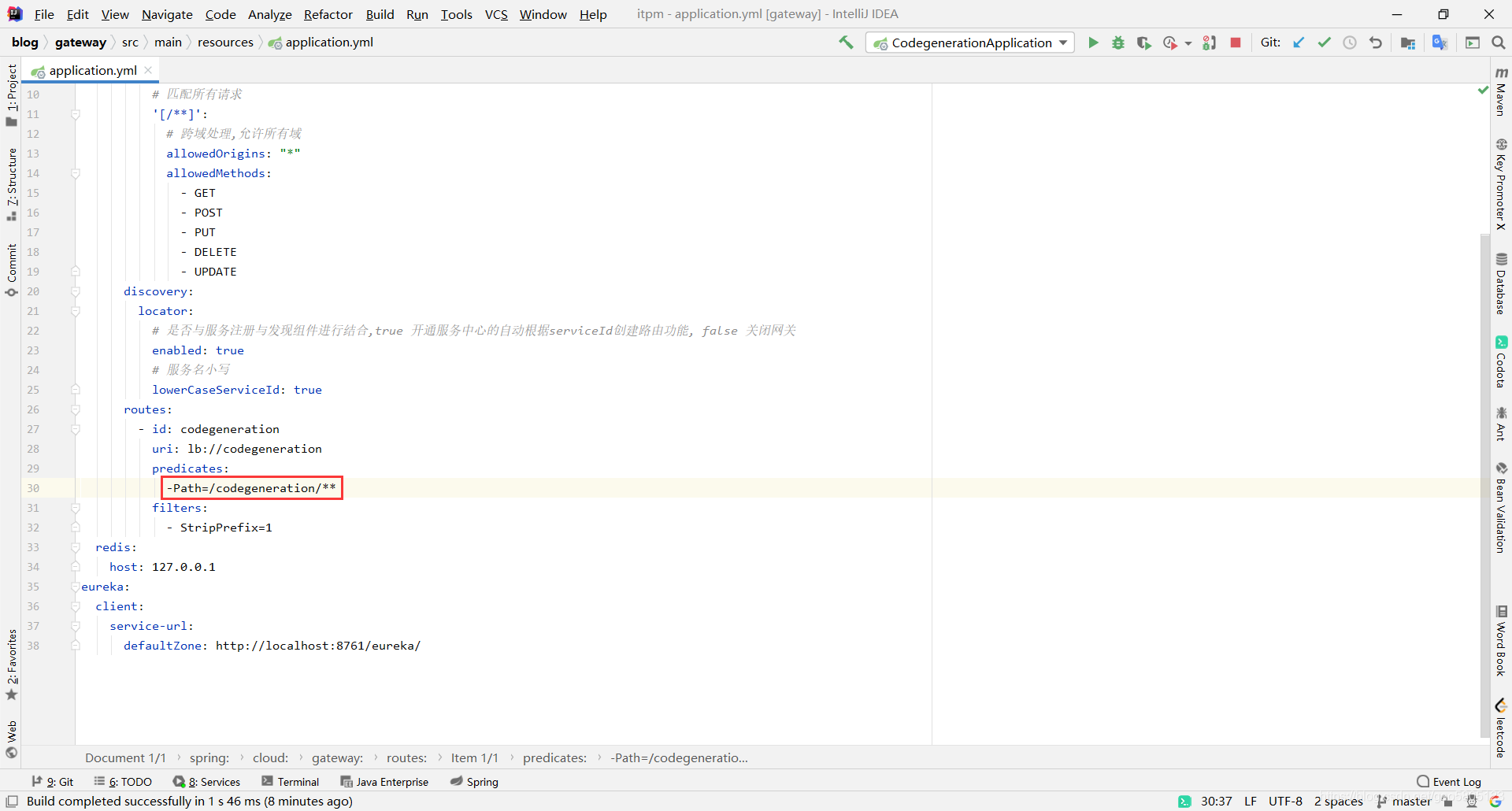Image resolution: width=1512 pixels, height=811 pixels.
Task: Open the File menu
Action: (x=44, y=14)
